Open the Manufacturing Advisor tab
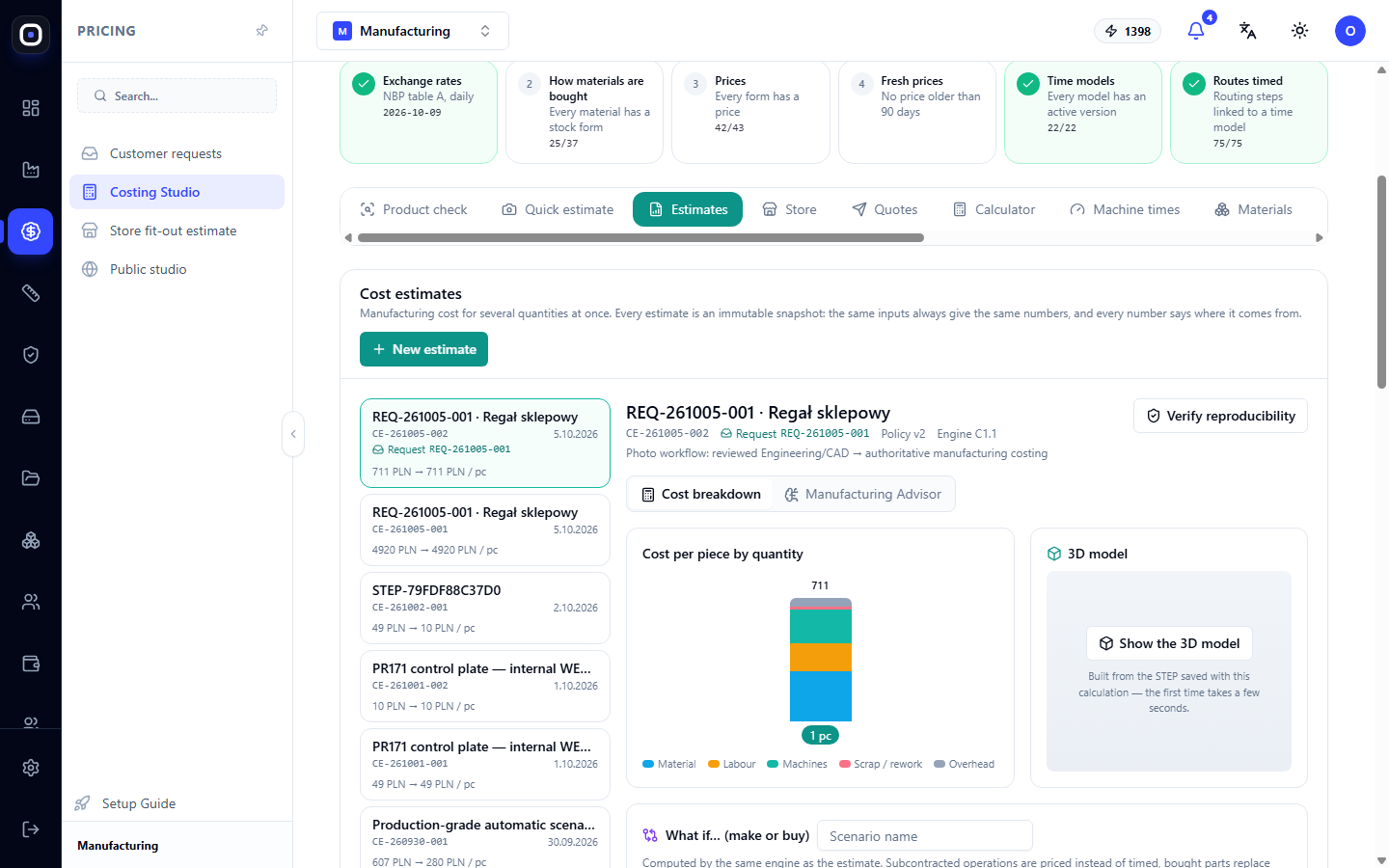 click(863, 494)
